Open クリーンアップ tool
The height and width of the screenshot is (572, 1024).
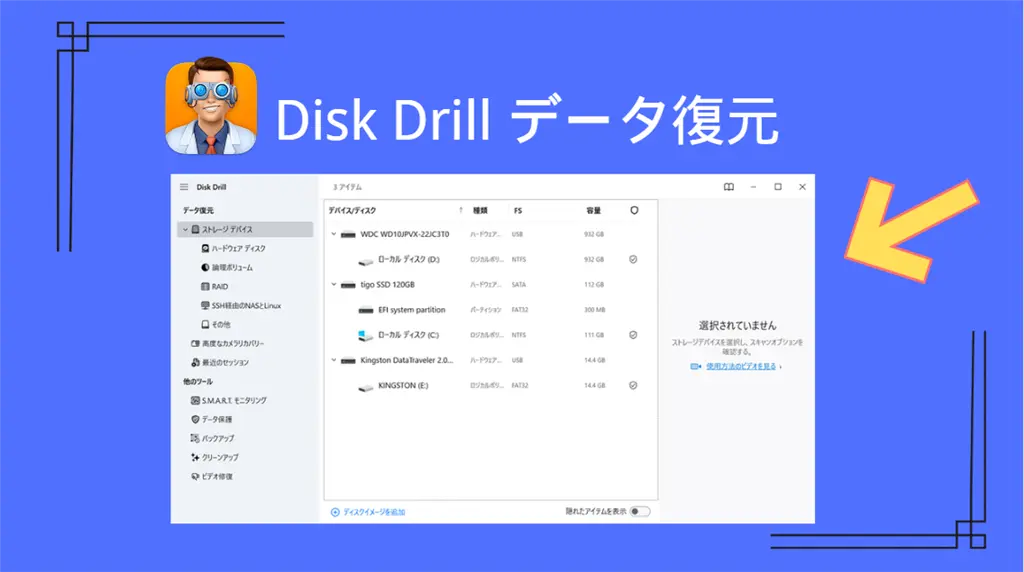click(220, 457)
